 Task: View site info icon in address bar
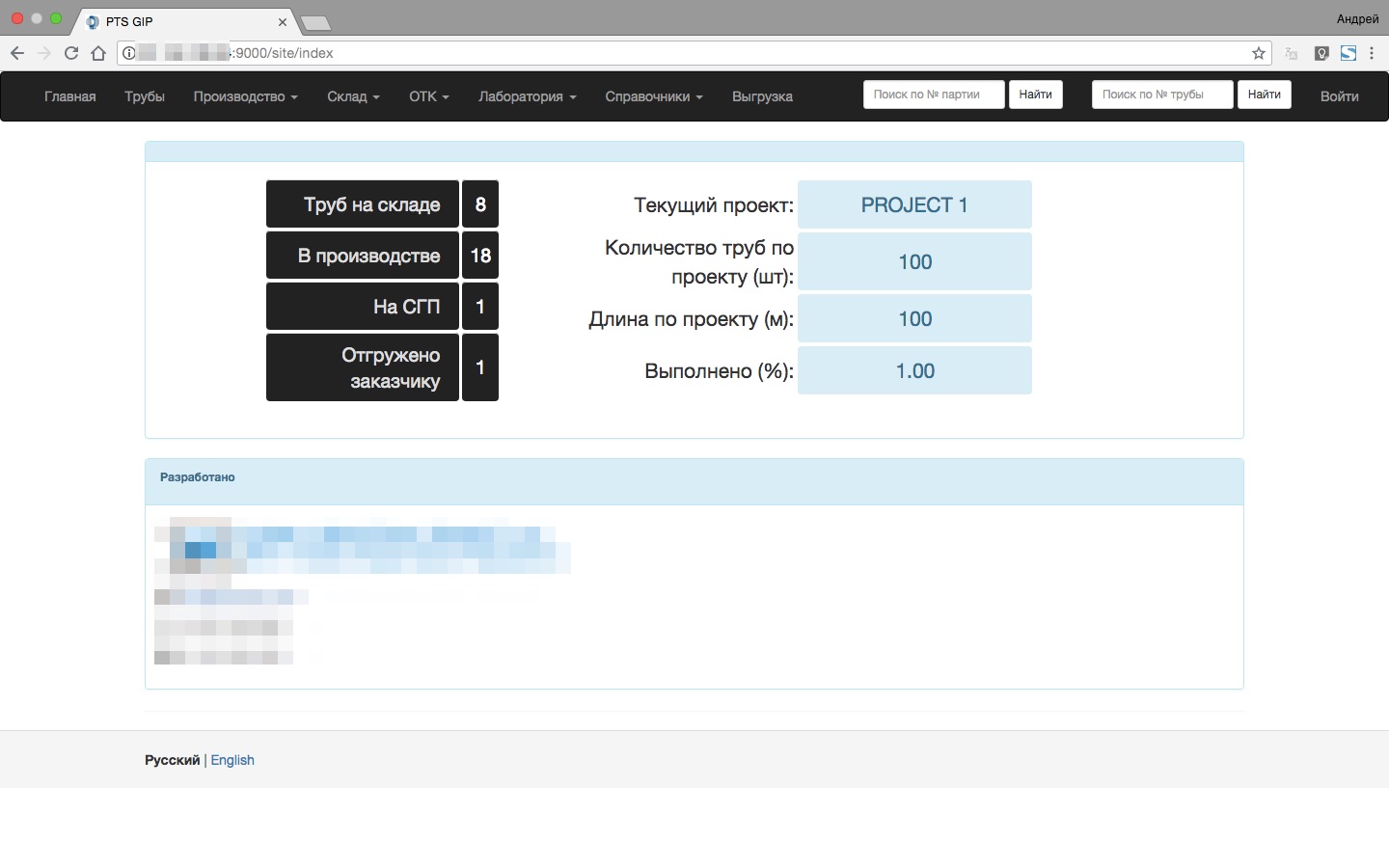[x=129, y=53]
